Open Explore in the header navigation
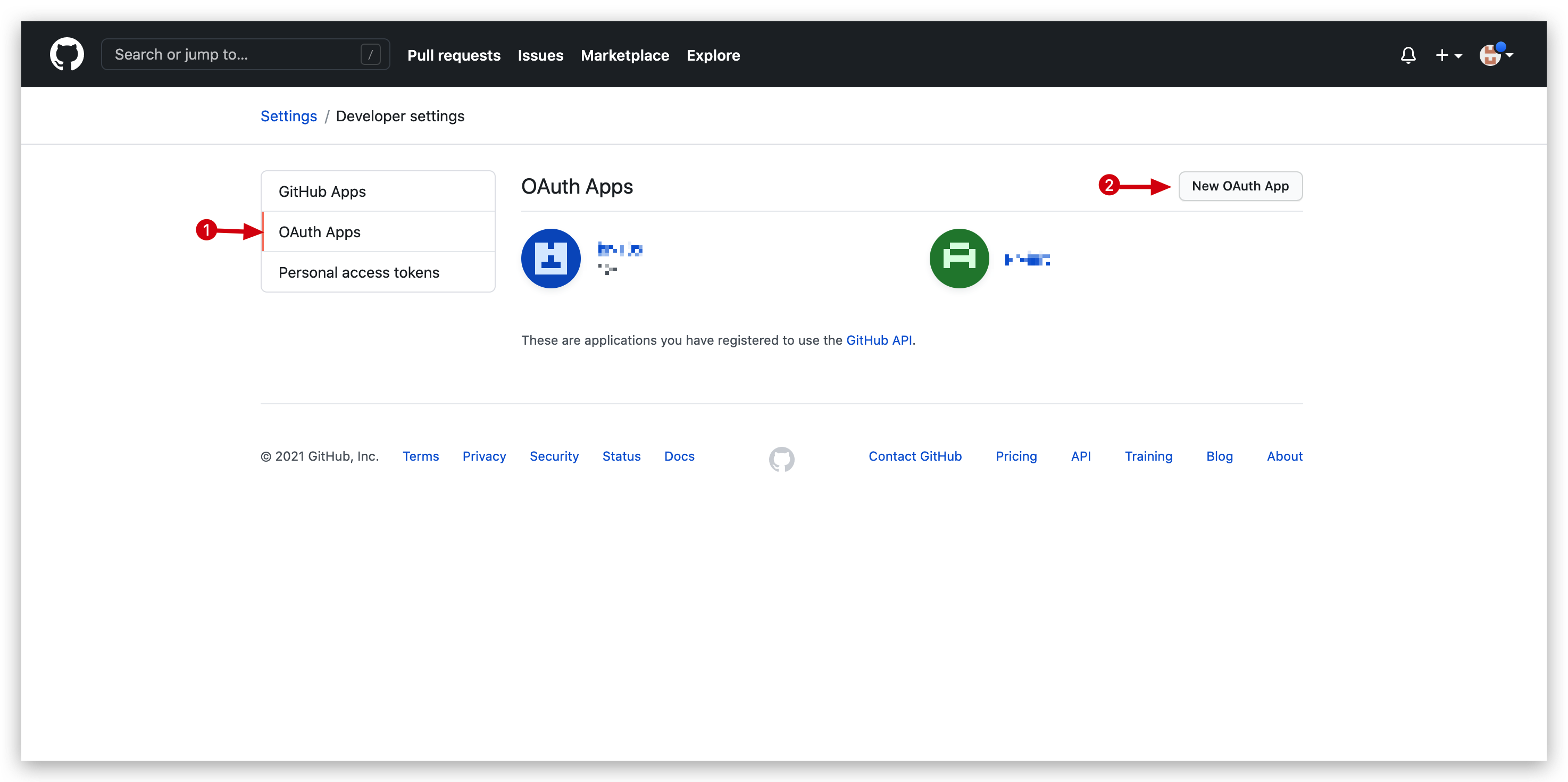1568x782 pixels. (713, 55)
